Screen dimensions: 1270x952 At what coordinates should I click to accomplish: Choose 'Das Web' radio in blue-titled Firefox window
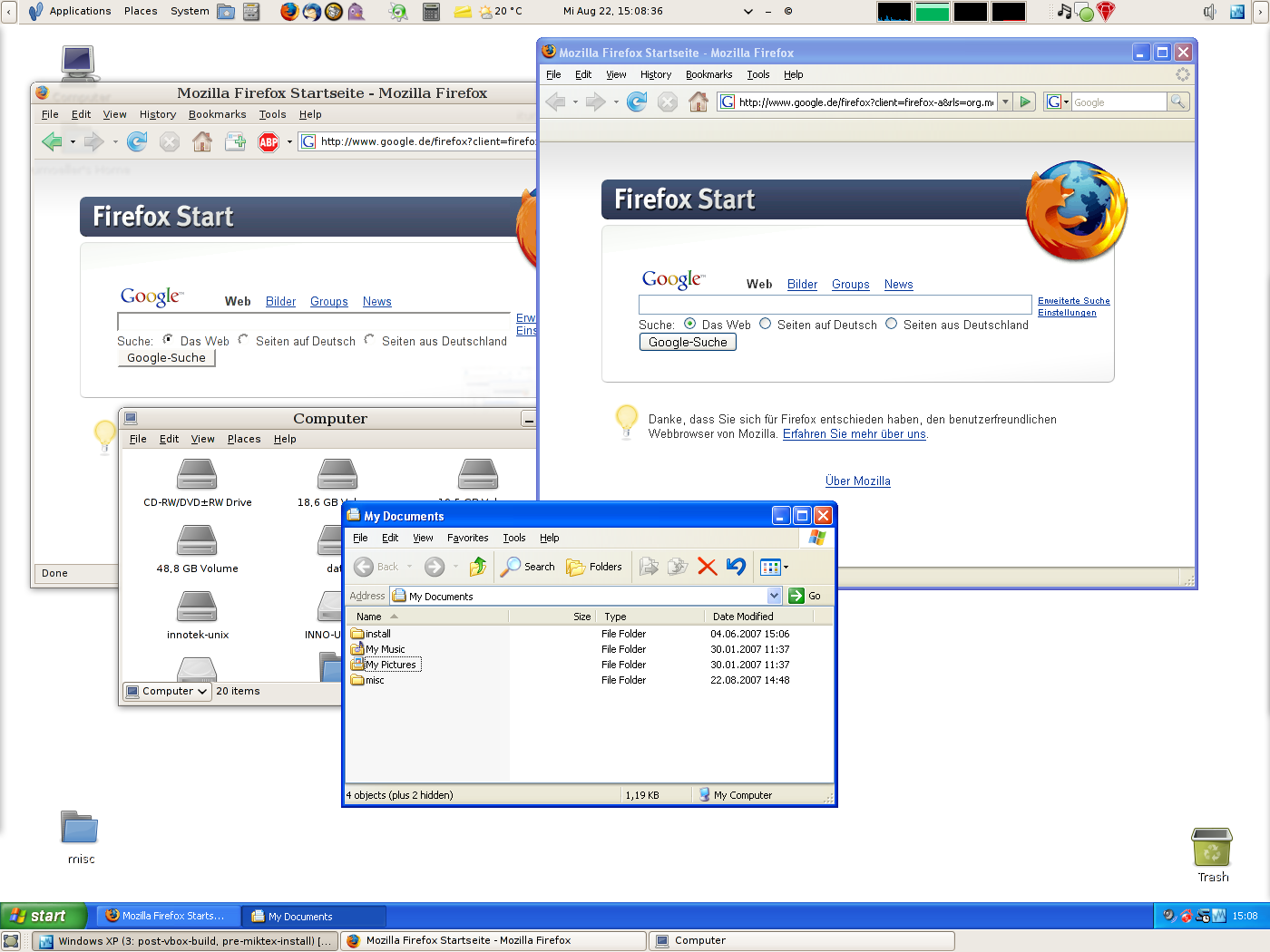tap(690, 325)
